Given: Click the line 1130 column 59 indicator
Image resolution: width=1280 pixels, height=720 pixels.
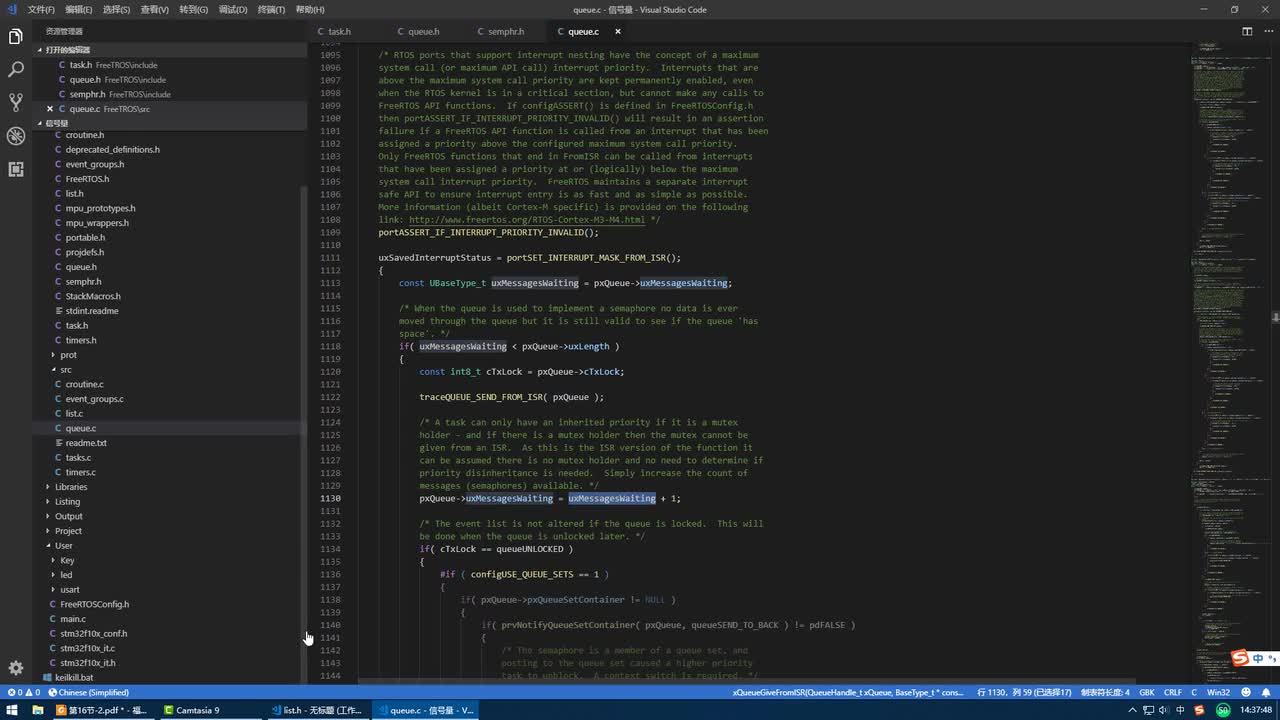Looking at the screenshot, I should (1023, 692).
